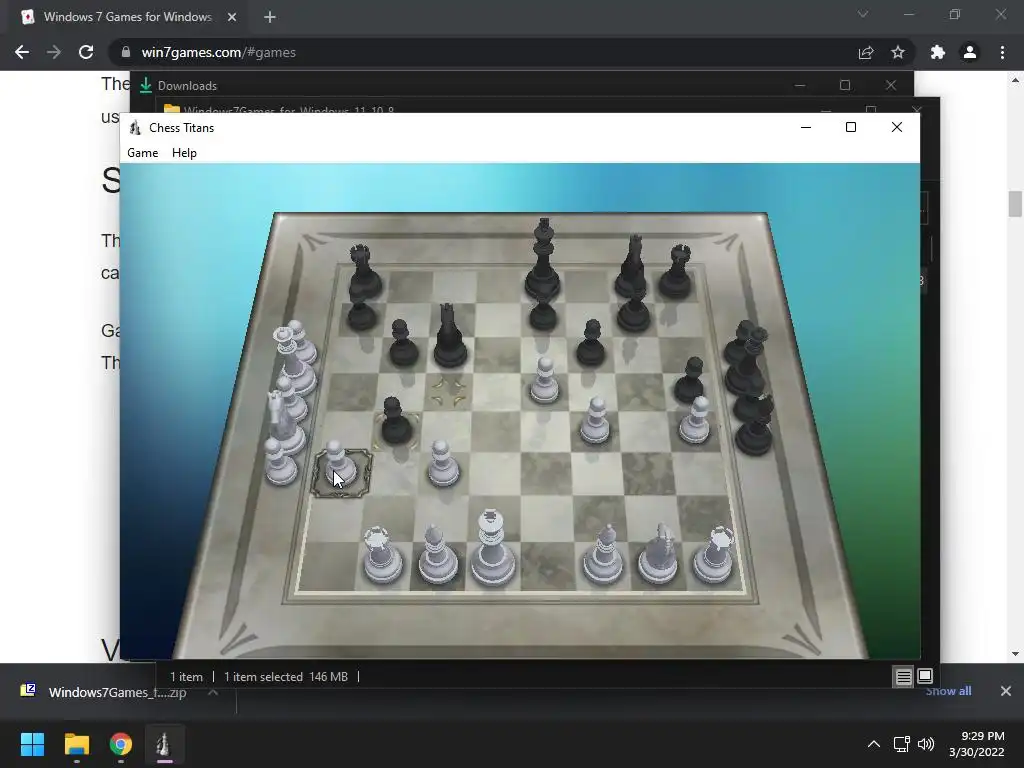Click the Show all downloads link
Image resolution: width=1024 pixels, height=768 pixels.
tap(948, 691)
